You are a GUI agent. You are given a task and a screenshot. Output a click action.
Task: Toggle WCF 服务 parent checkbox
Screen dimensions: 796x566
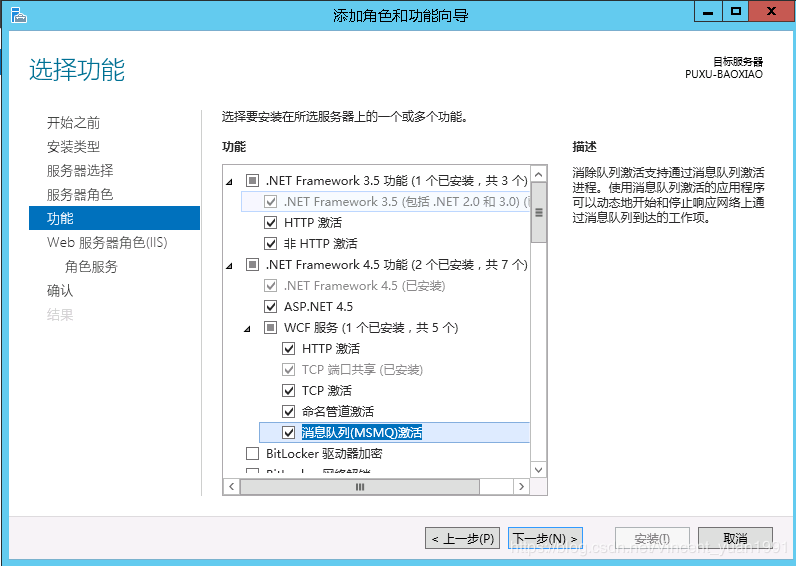(271, 327)
